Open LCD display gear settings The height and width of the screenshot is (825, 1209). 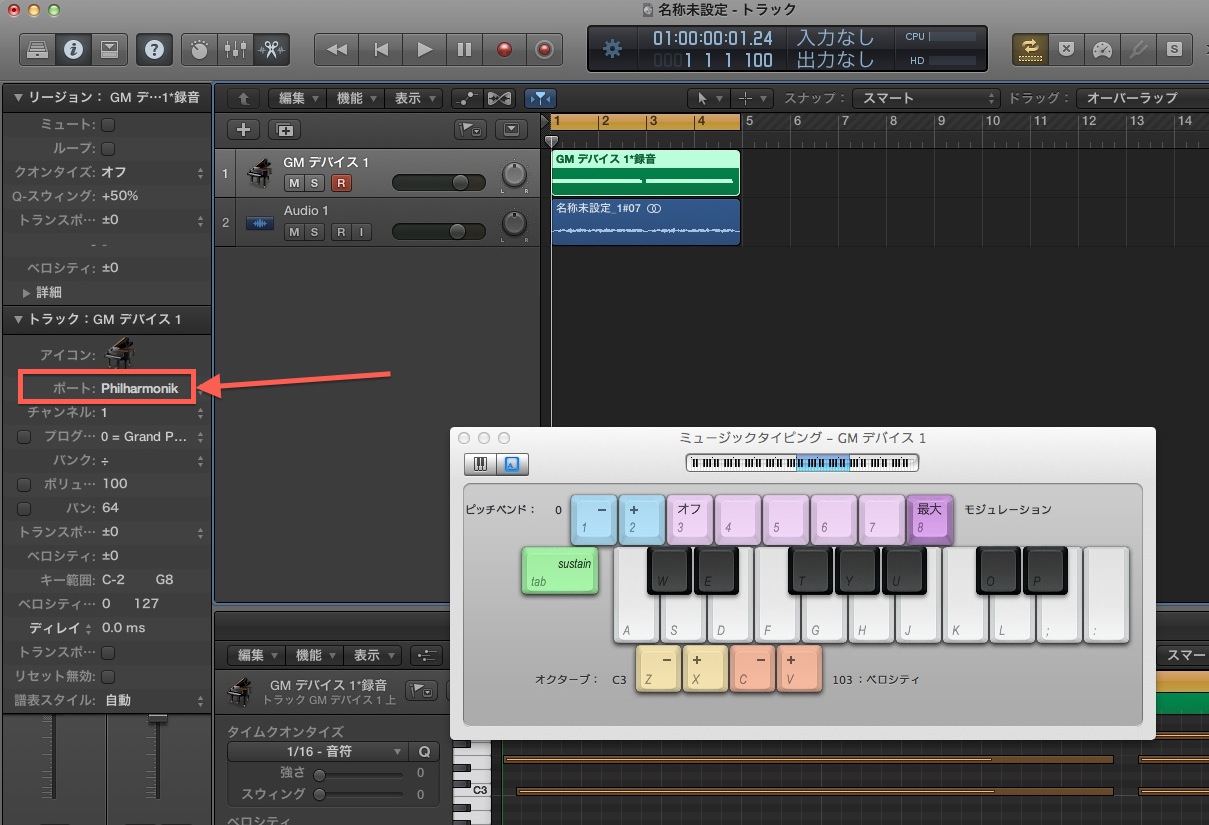coord(612,48)
